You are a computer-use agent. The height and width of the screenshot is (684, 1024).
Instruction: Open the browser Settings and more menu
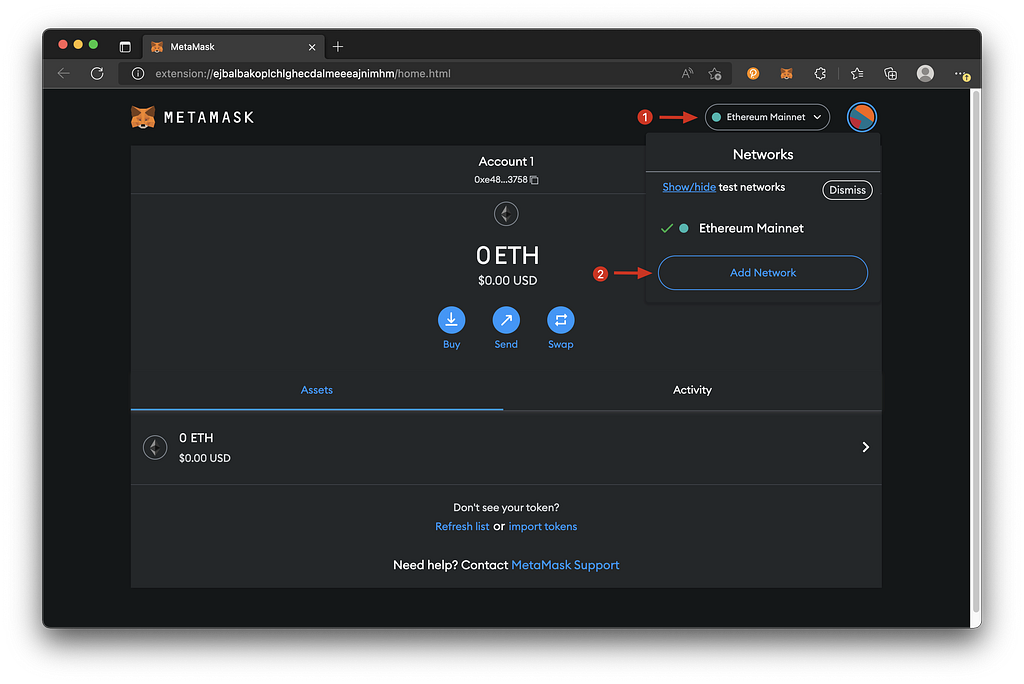[x=961, y=74]
